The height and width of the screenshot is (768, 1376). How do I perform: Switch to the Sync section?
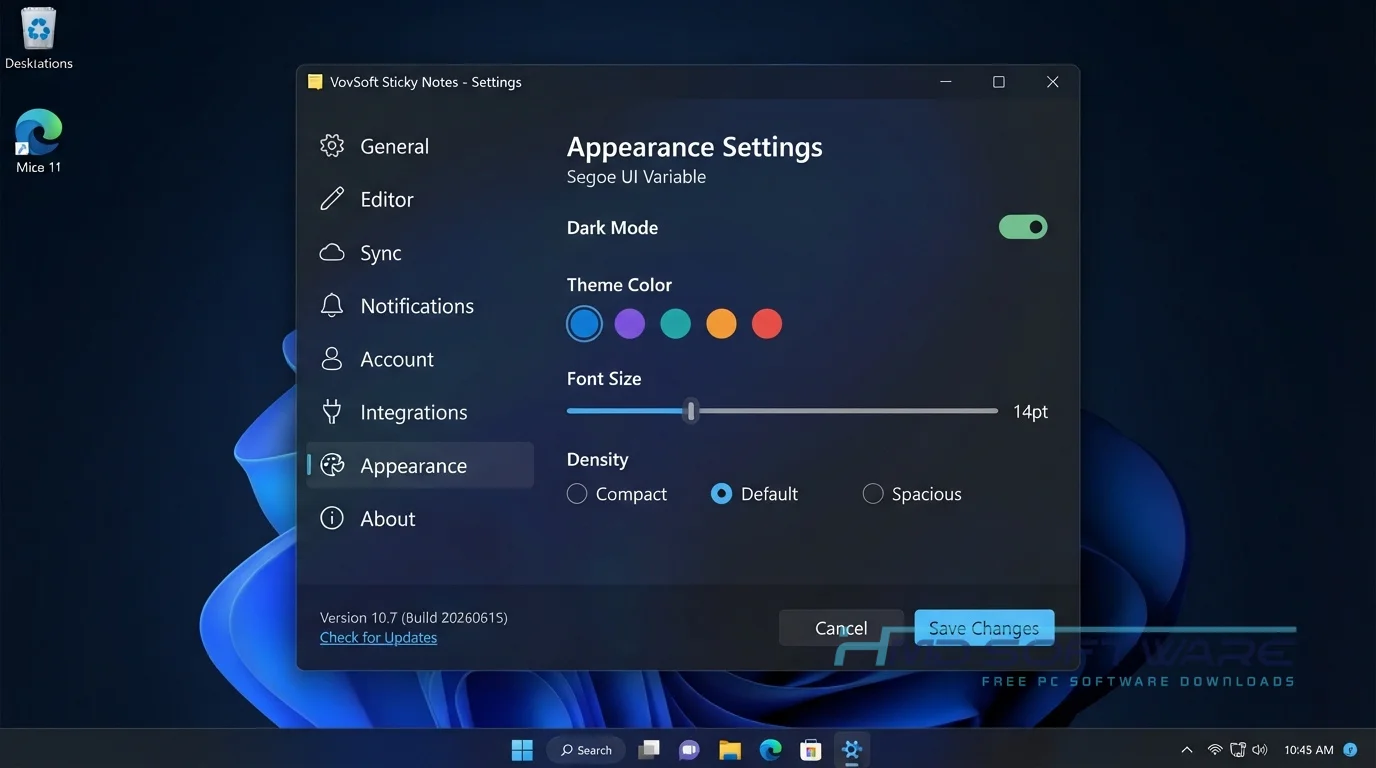420,253
